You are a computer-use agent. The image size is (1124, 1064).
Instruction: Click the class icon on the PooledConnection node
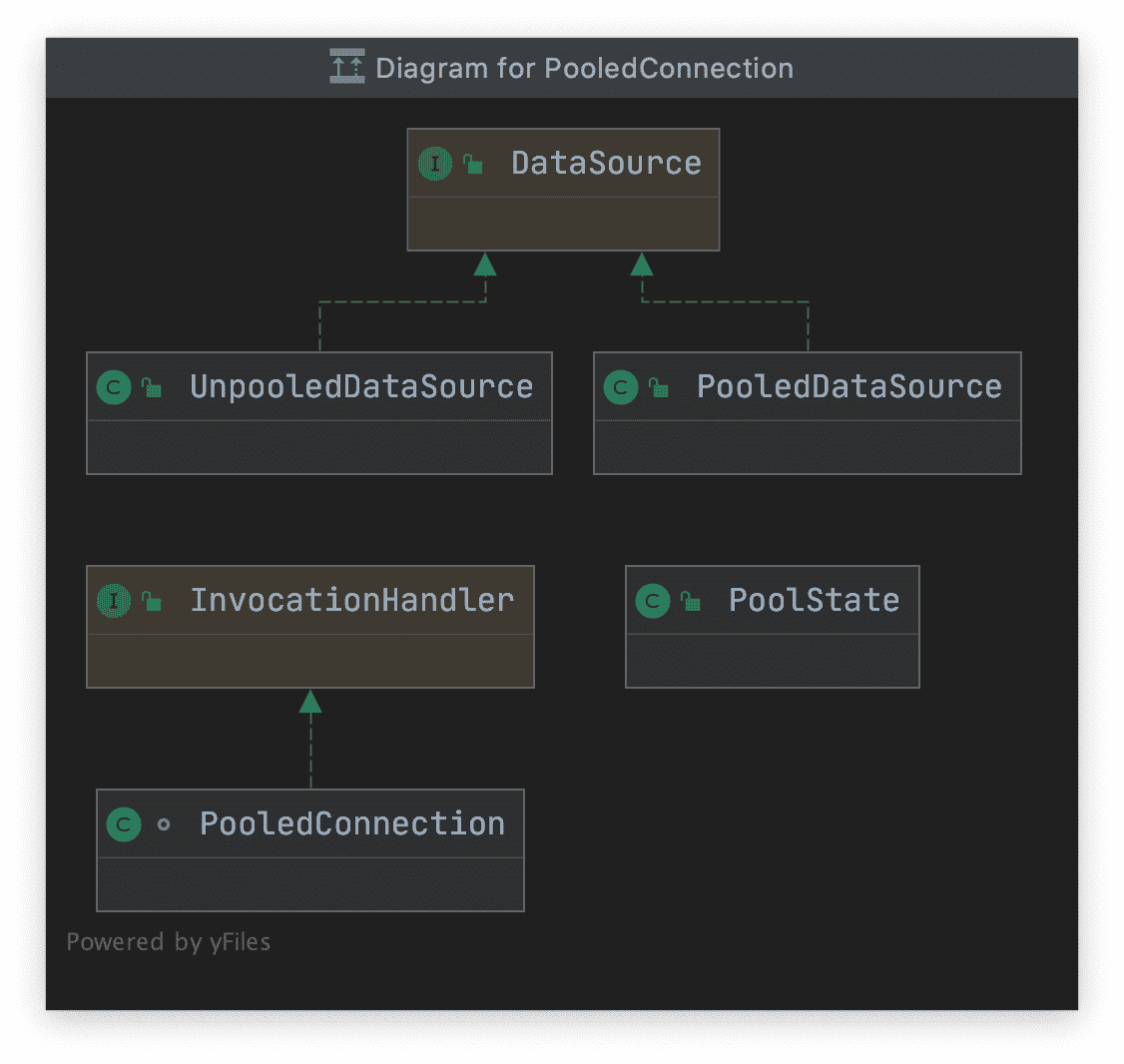pyautogui.click(x=124, y=824)
